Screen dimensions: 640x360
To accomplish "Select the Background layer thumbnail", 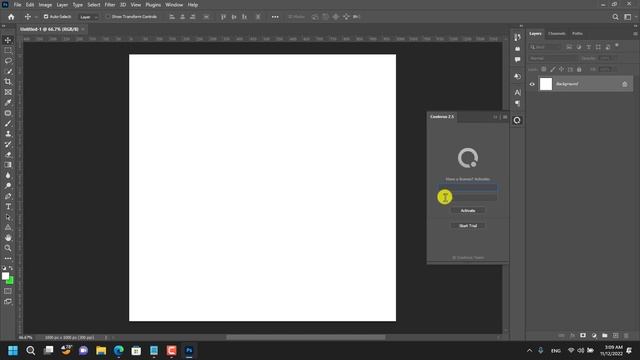I will click(546, 84).
